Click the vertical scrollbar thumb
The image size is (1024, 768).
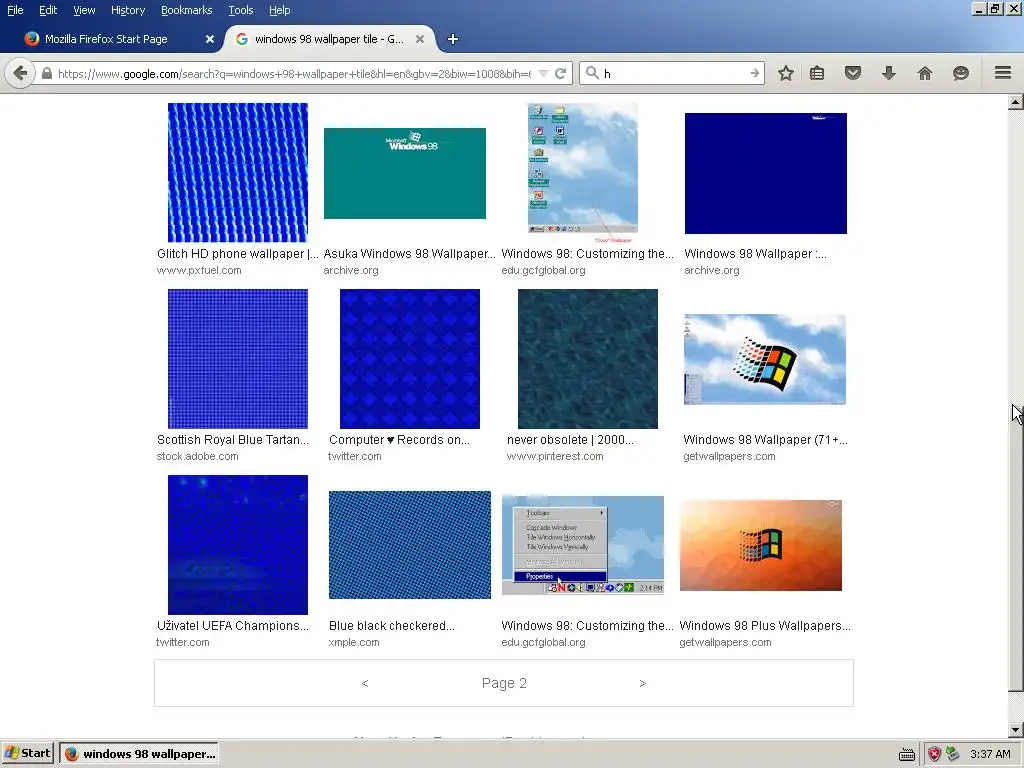[x=1015, y=547]
